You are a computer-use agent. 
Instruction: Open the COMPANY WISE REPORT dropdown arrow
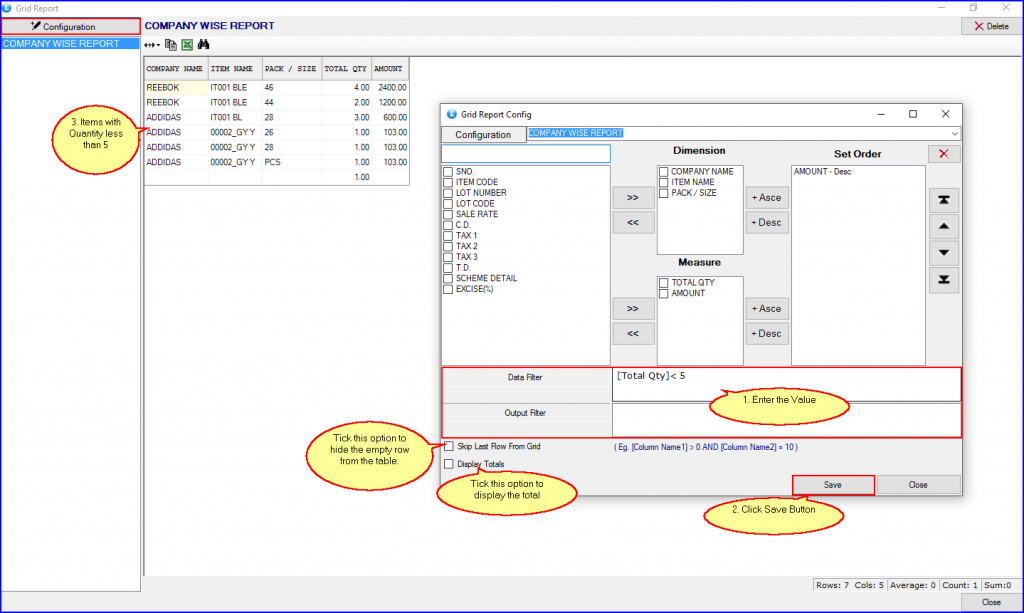(x=954, y=133)
